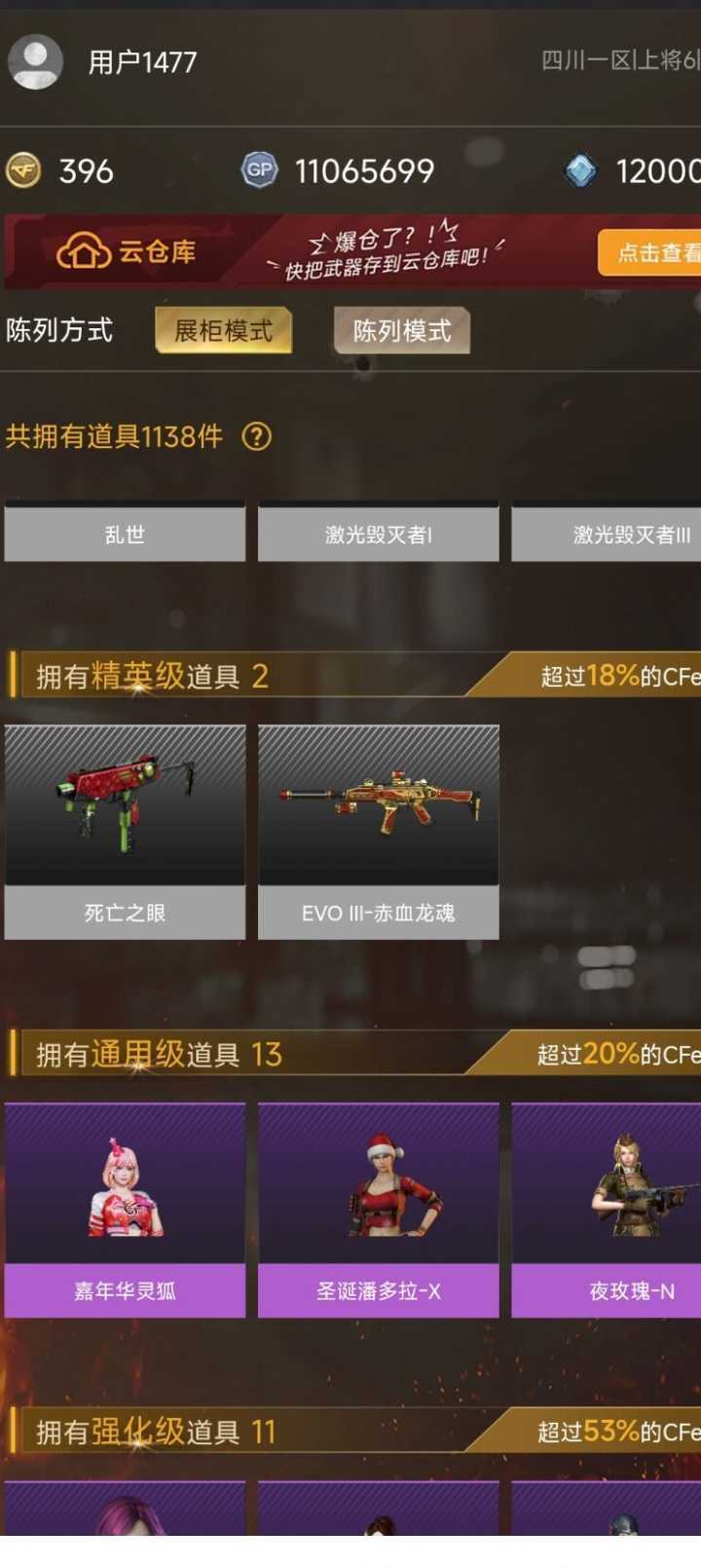The height and width of the screenshot is (1568, 701).
Task: Tap the user avatar icon
Action: coord(36,61)
